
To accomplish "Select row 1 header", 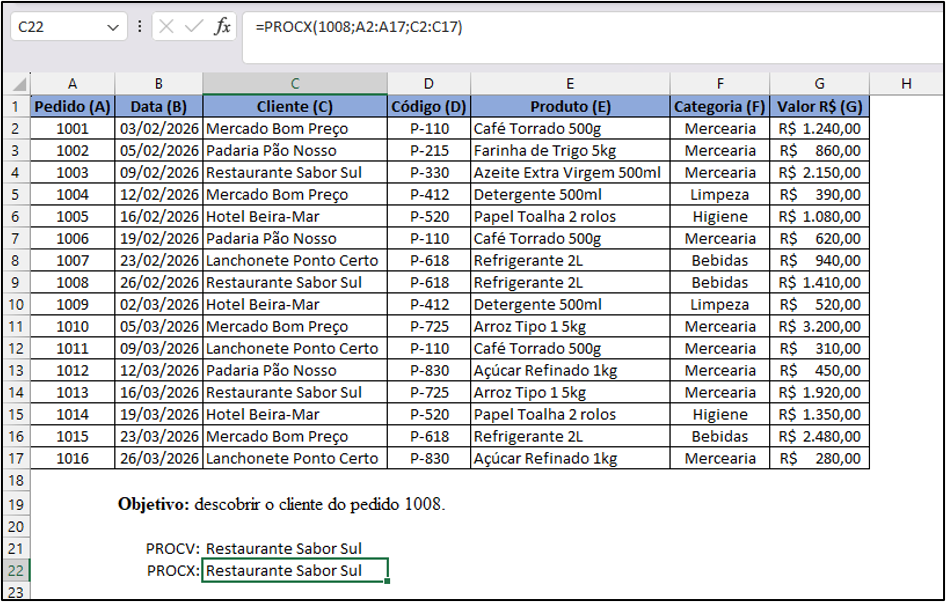I will click(16, 107).
